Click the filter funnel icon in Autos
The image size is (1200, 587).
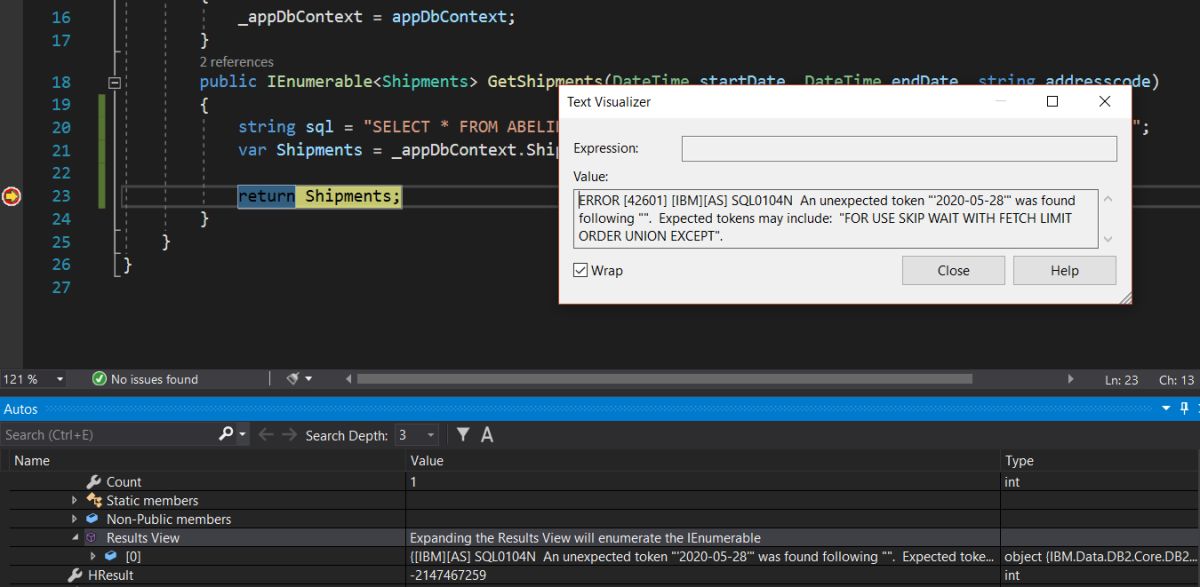click(x=463, y=434)
